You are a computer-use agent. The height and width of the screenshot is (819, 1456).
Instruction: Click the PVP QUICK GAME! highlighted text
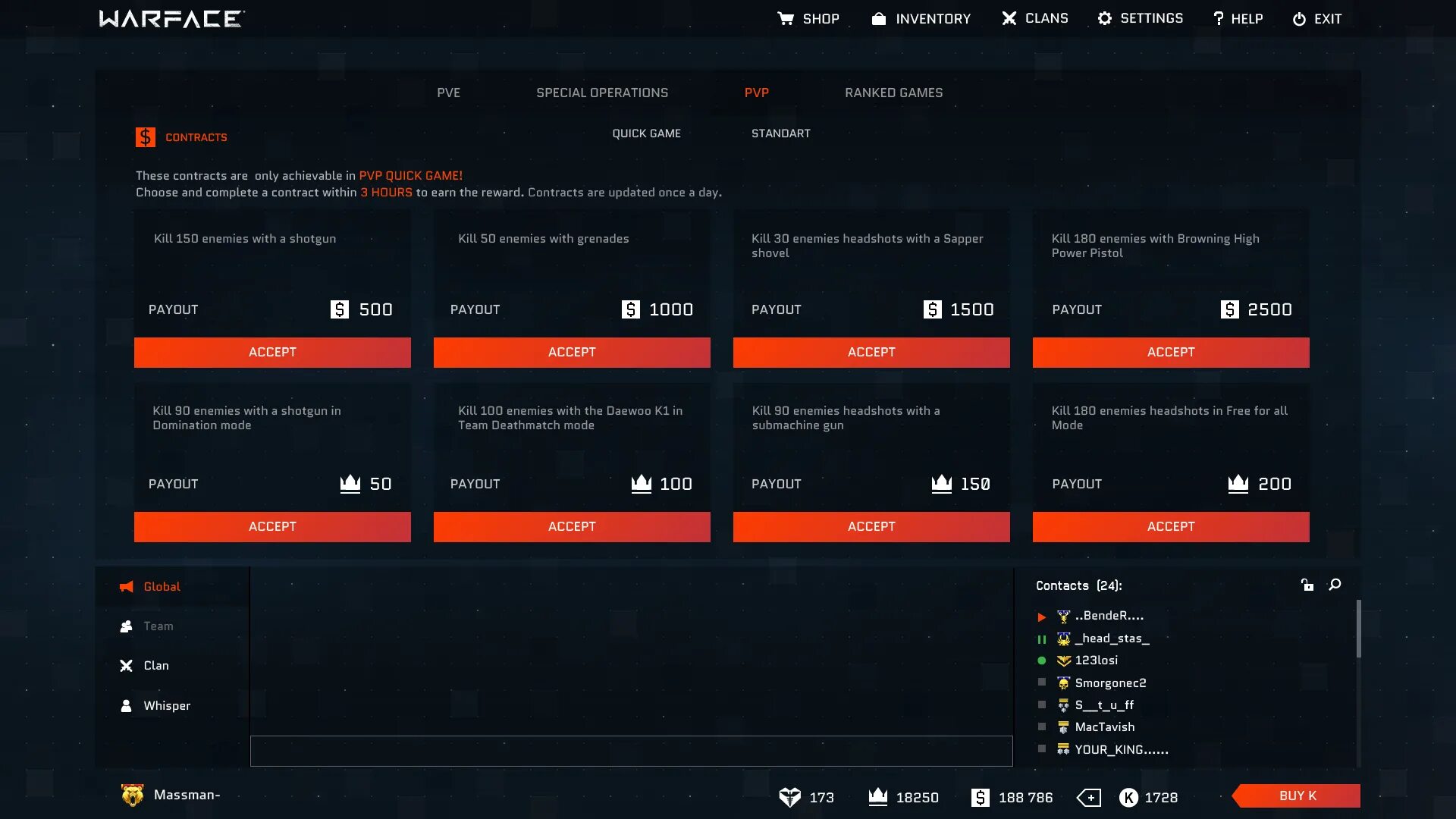point(410,175)
